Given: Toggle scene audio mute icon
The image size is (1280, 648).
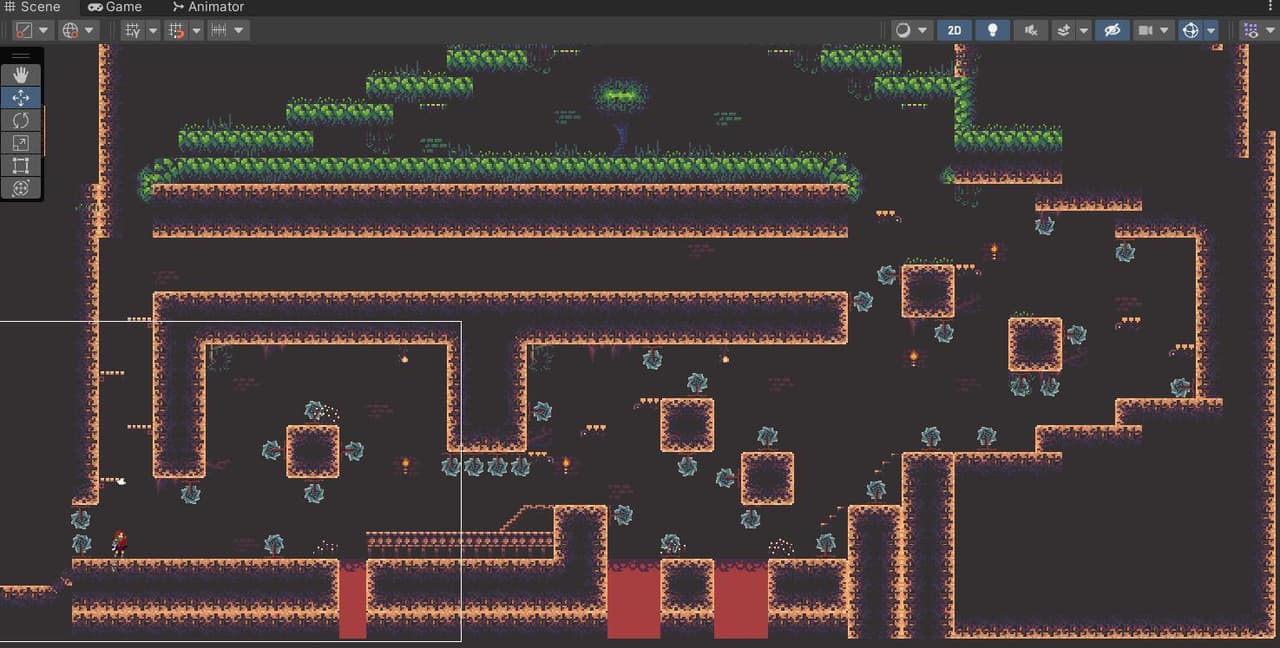Looking at the screenshot, I should (1030, 30).
